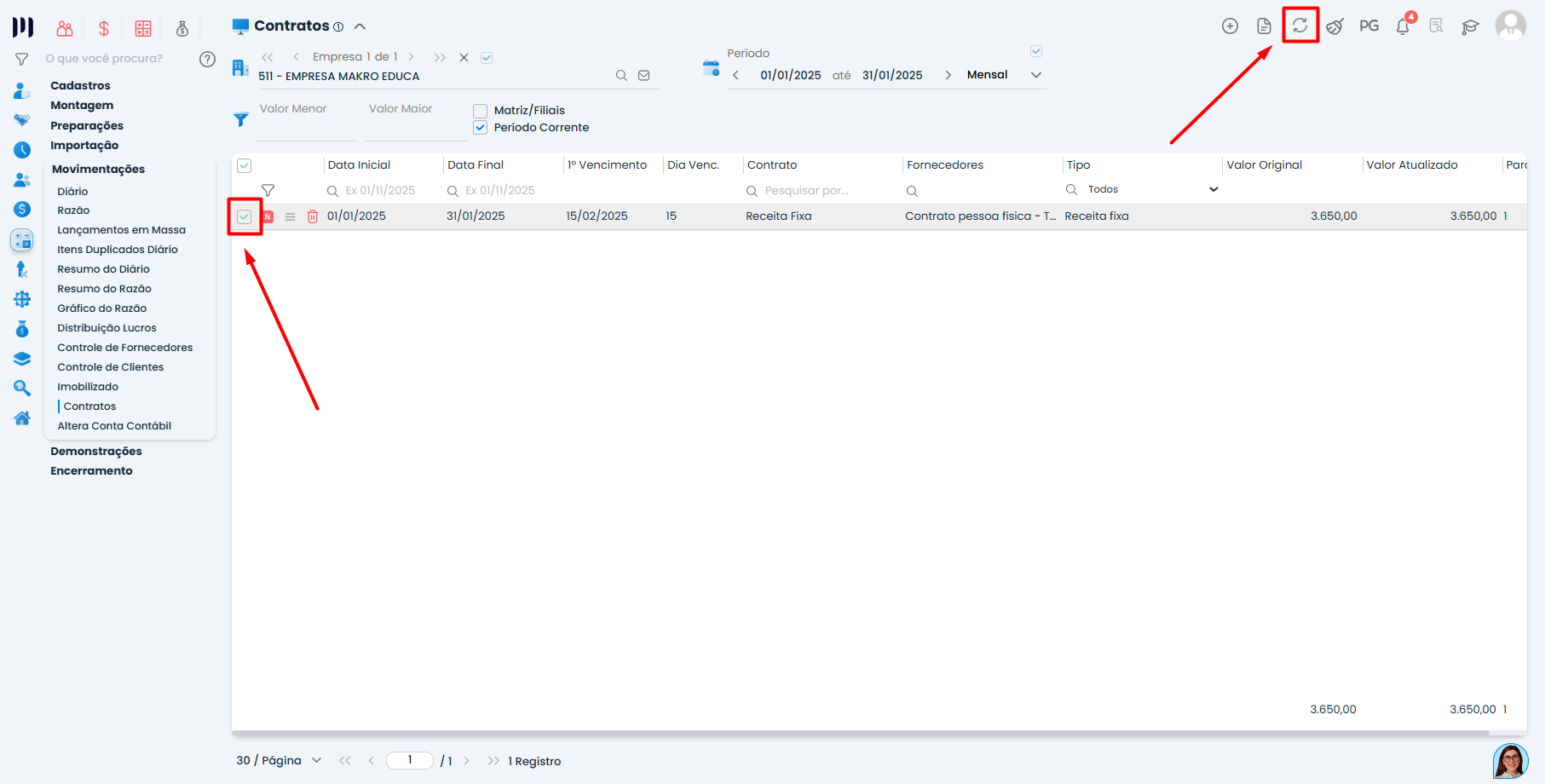This screenshot has height=784, width=1545.
Task: Open Encerramento menu
Action: [91, 470]
